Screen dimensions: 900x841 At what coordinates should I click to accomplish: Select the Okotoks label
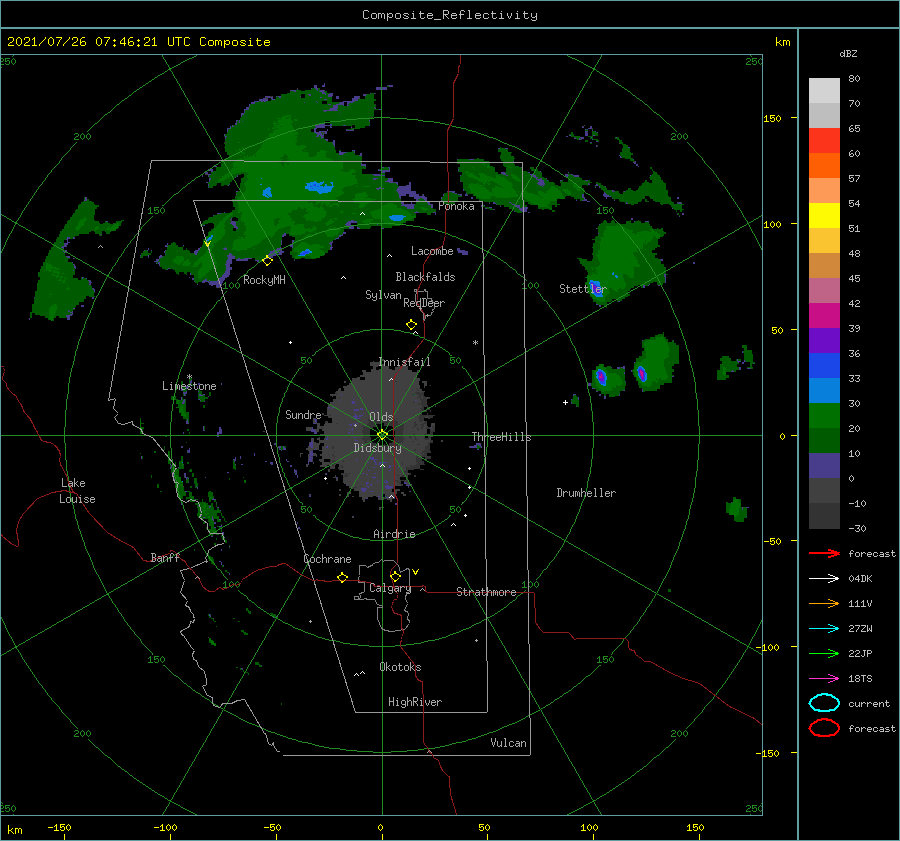[400, 667]
